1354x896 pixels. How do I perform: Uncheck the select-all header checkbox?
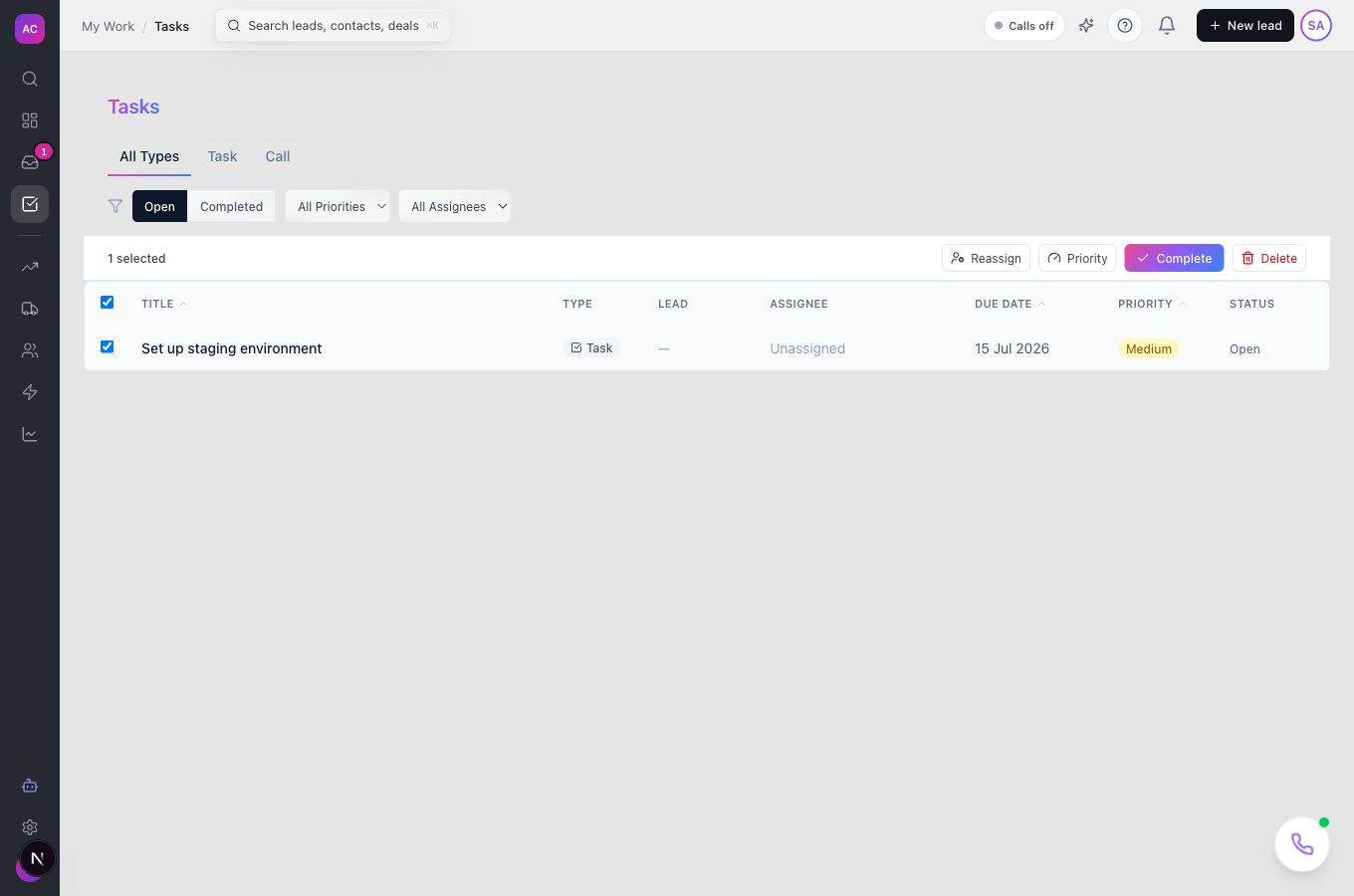point(108,303)
